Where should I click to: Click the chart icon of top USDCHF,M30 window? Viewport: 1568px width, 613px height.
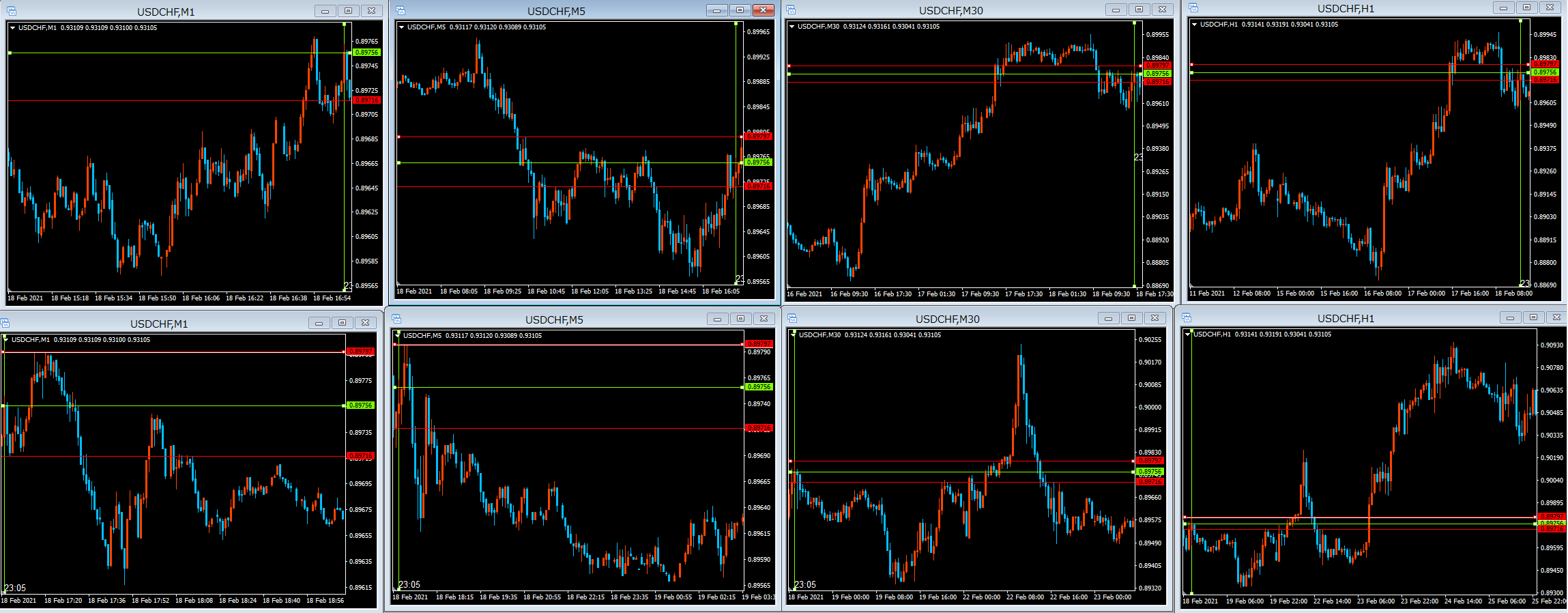[791, 10]
